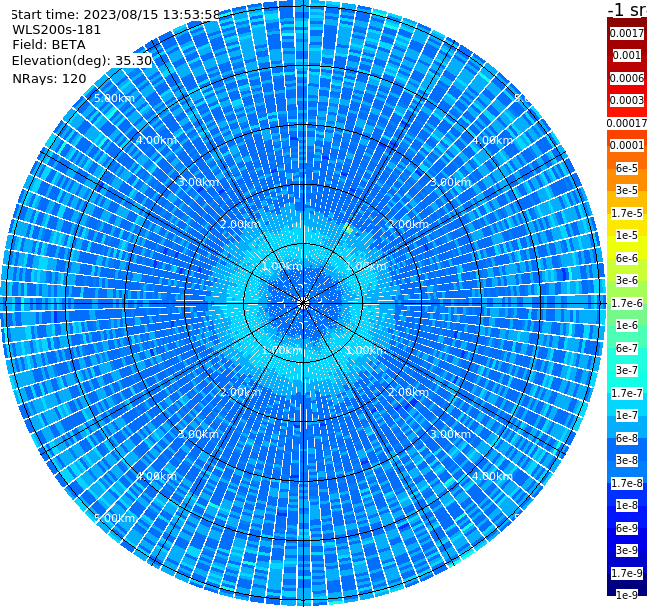
Task: Click the '-1 sr' unit label above colorbar
Action: pos(627,9)
